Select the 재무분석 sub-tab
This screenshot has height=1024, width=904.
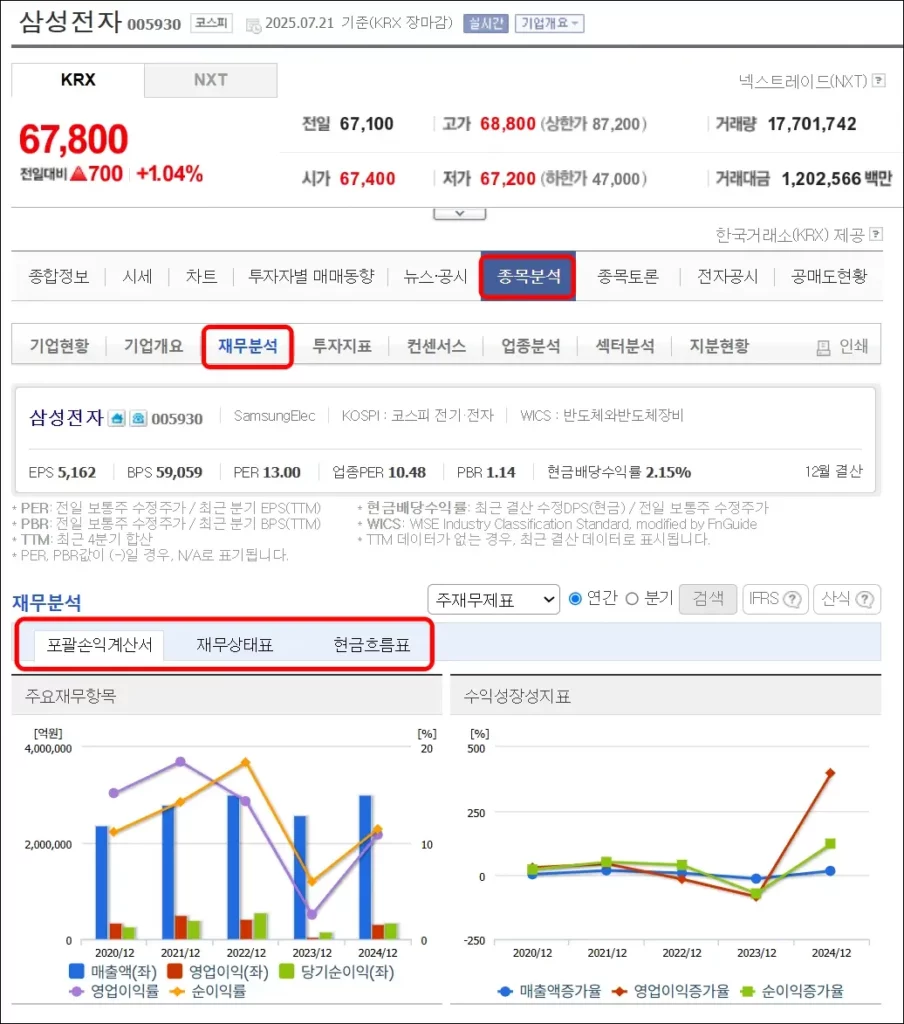point(248,345)
